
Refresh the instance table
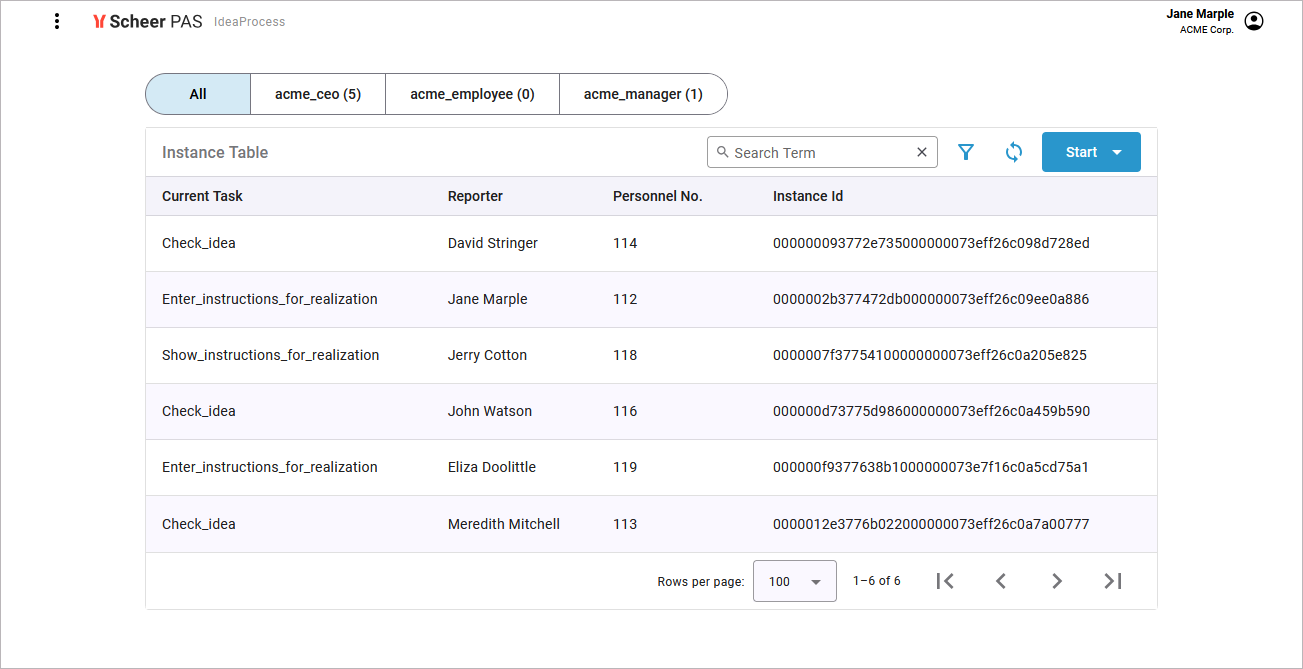click(1013, 152)
